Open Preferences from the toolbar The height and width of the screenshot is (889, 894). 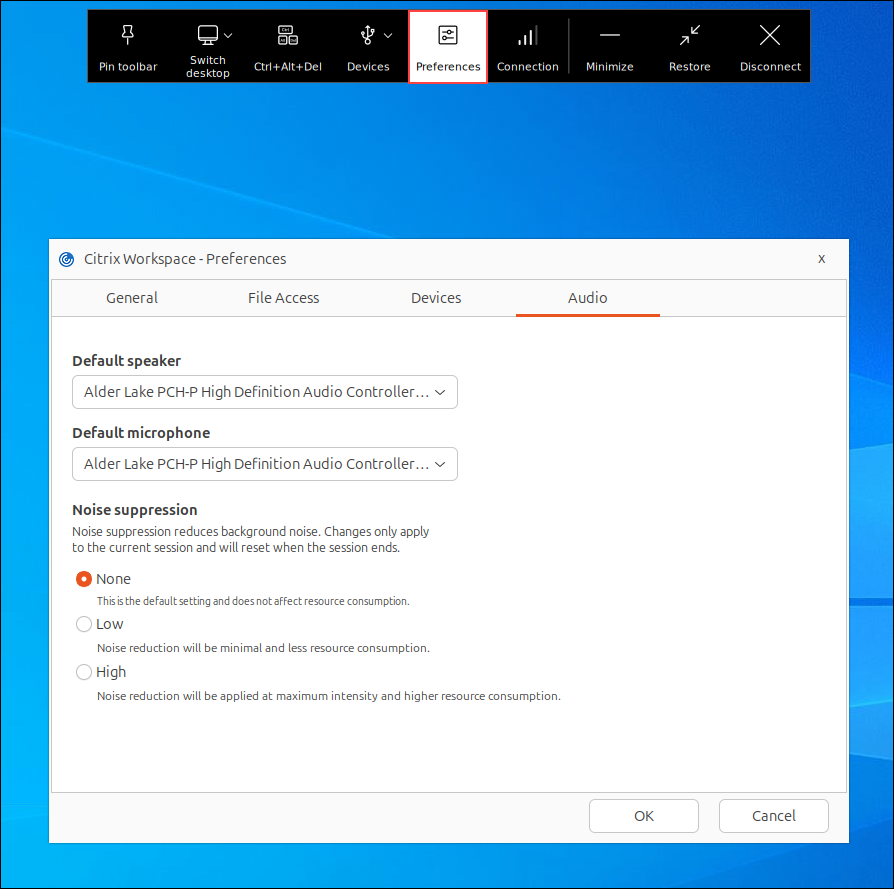click(x=448, y=47)
